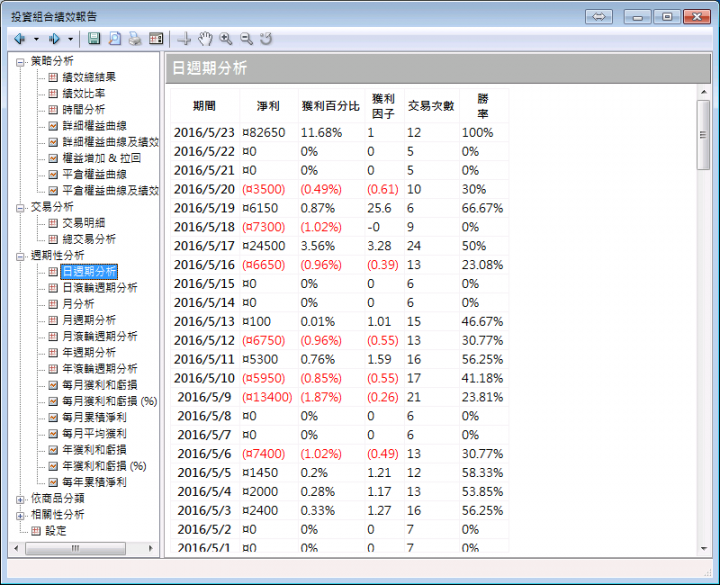720x585 pixels.
Task: Open the 設定 item in tree
Action: tap(56, 531)
